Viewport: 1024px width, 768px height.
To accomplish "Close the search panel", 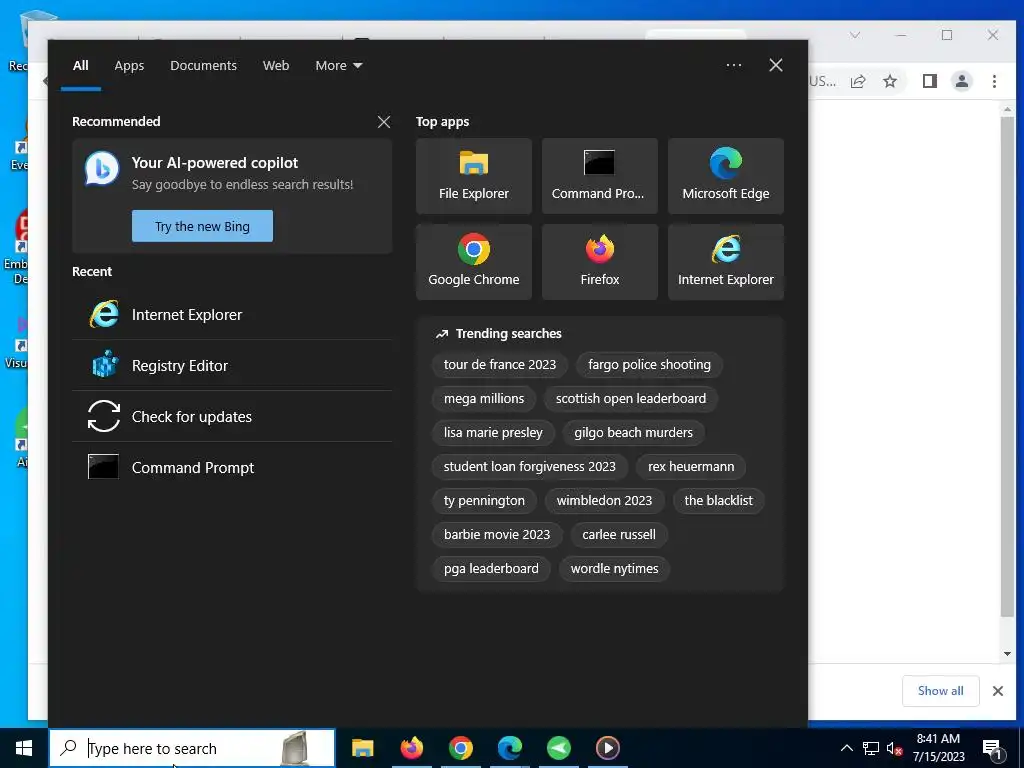I will [776, 65].
